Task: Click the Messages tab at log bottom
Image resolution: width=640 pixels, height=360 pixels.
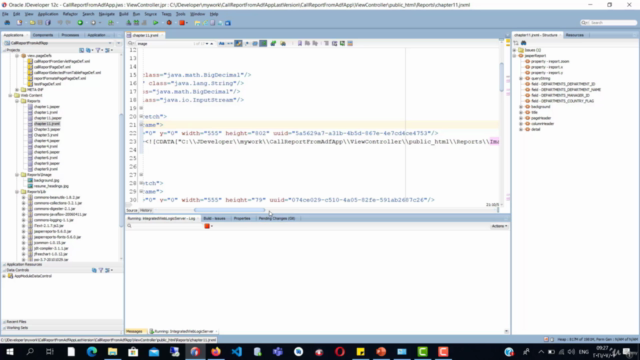Action: 134,331
